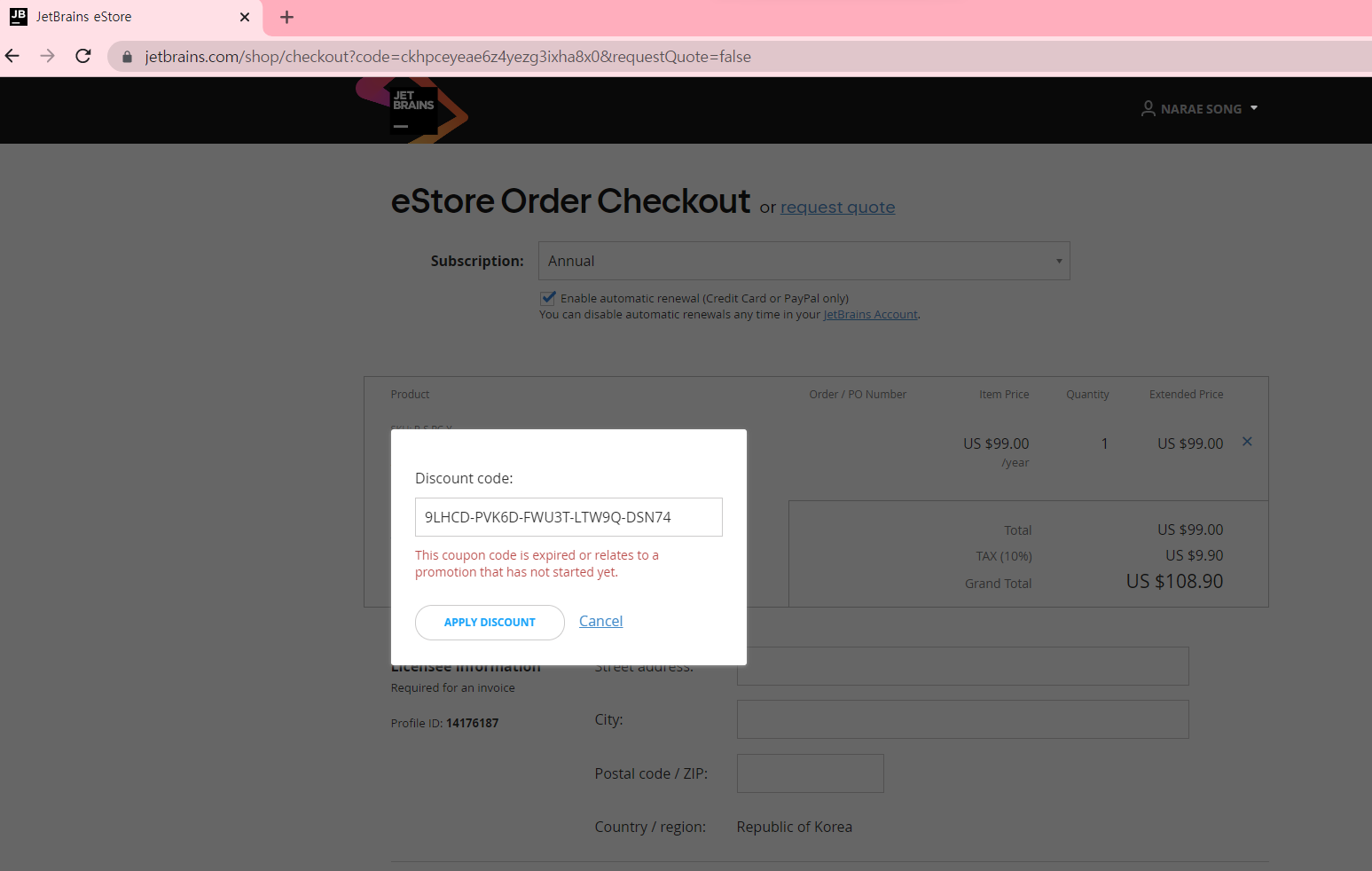Remove the product with the X icon
The width and height of the screenshot is (1372, 871).
(1247, 442)
